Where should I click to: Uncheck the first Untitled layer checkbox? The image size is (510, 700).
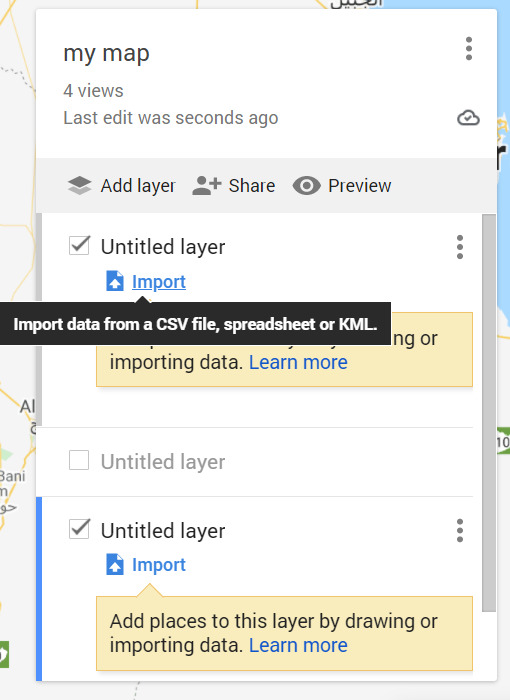(x=79, y=246)
